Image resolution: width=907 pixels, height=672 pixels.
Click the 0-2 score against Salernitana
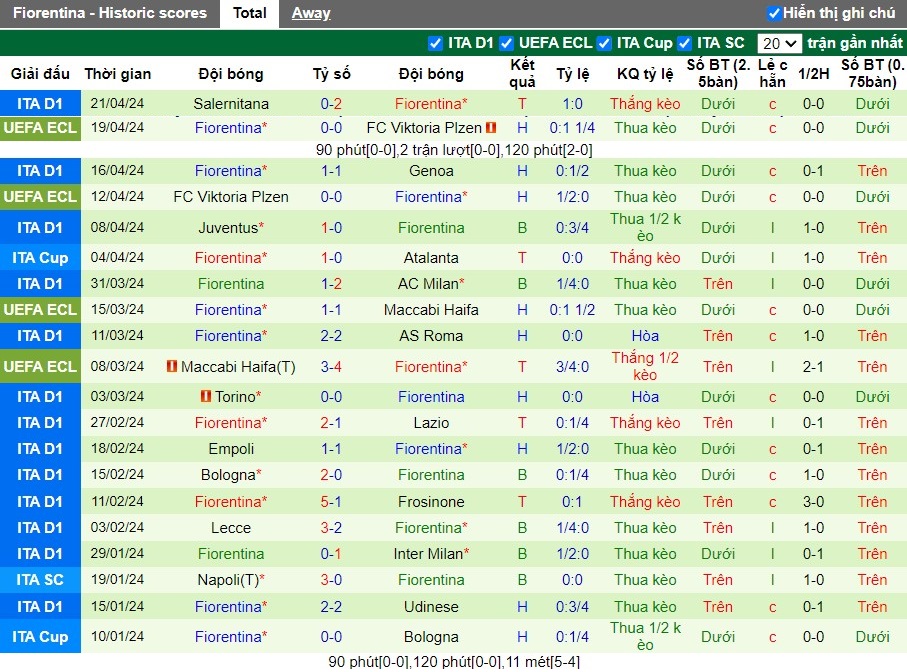pyautogui.click(x=331, y=104)
